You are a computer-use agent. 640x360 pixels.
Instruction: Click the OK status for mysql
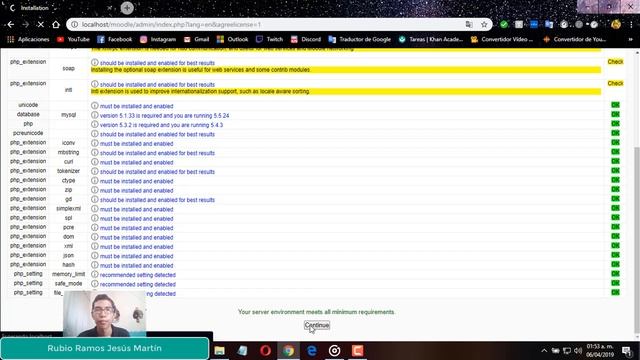[x=615, y=114]
